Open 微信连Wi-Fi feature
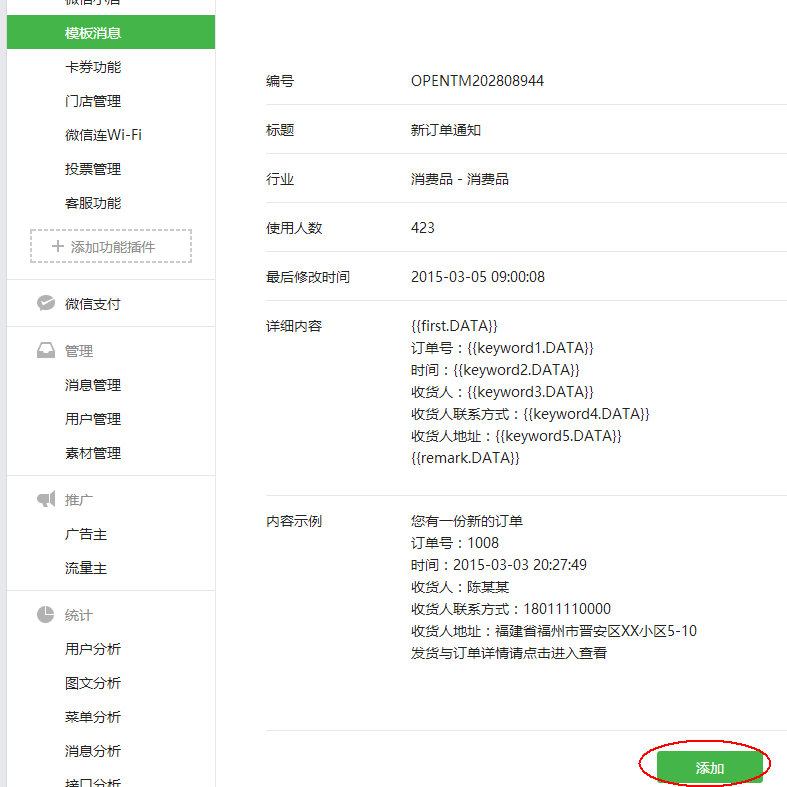The image size is (787, 787). (103, 135)
